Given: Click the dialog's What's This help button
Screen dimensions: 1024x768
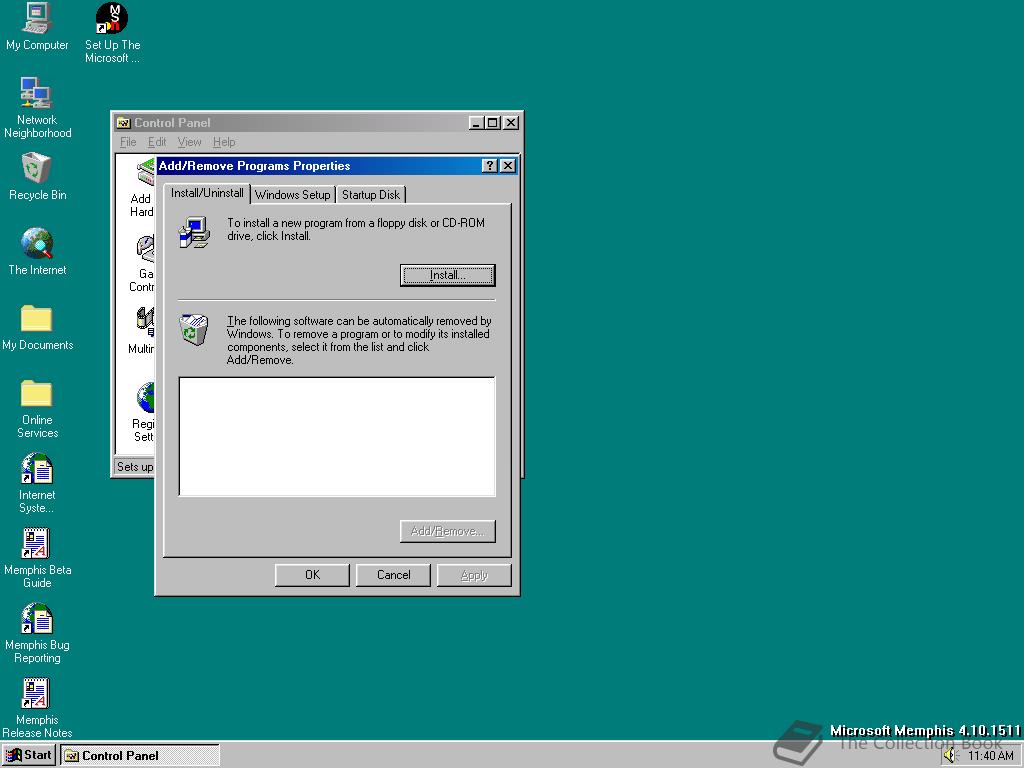Looking at the screenshot, I should tap(489, 166).
